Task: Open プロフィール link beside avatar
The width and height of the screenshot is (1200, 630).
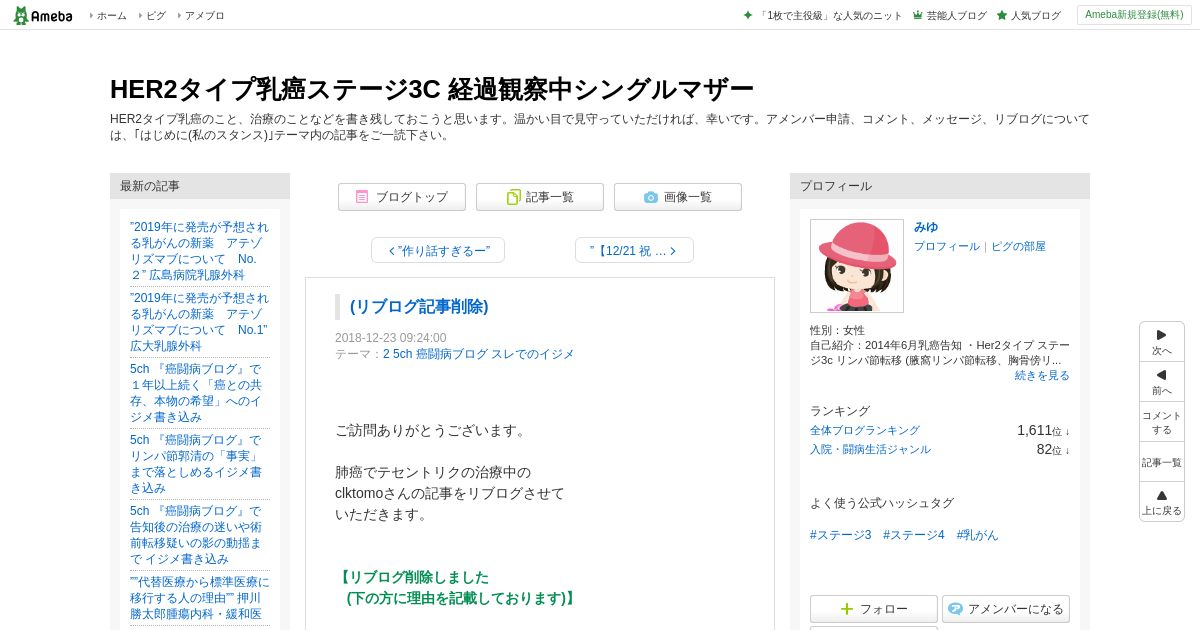Action: [947, 246]
